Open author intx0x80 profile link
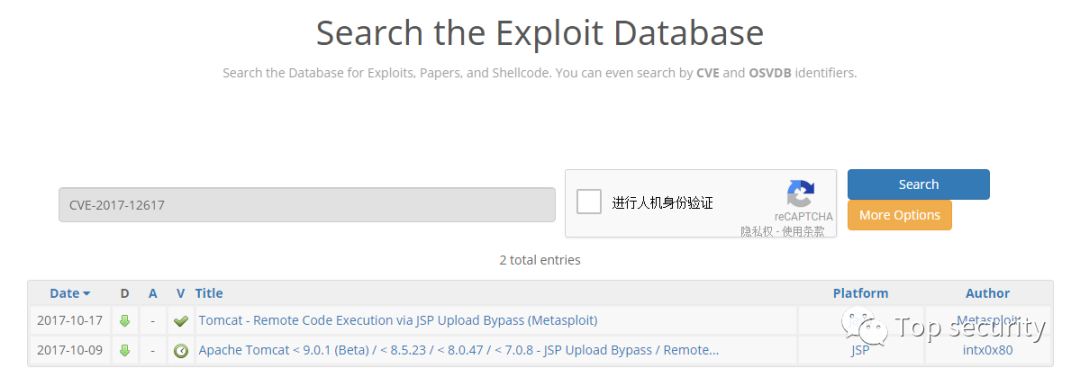Viewport: 1080px width, 377px height. (988, 350)
